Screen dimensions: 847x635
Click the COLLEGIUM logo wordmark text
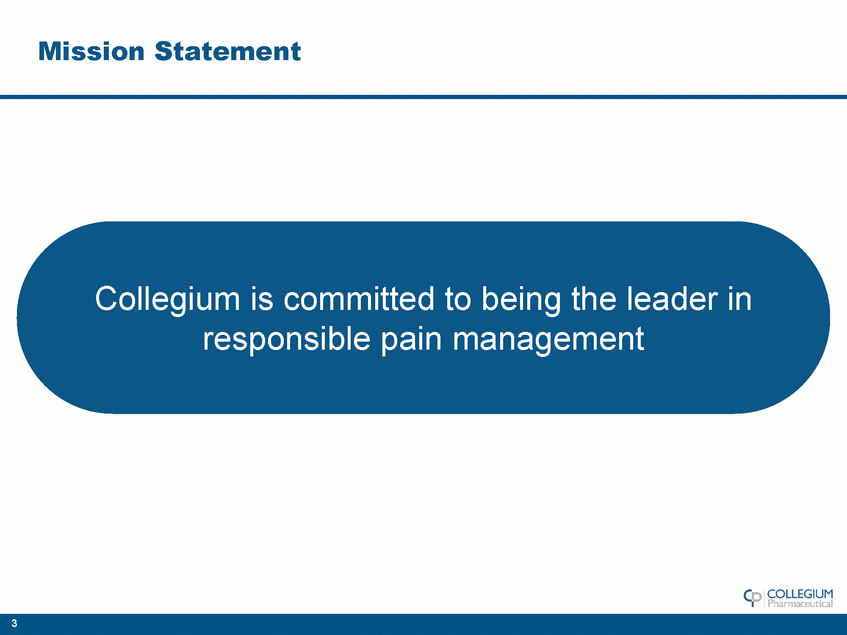tap(799, 593)
